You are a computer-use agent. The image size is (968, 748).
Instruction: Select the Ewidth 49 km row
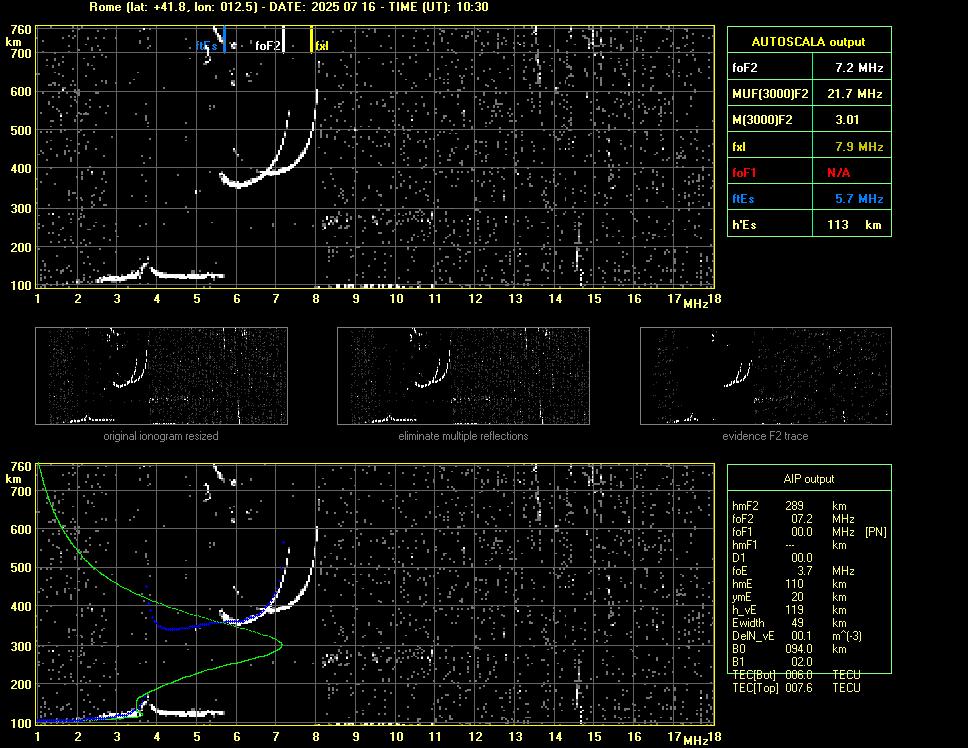pyautogui.click(x=789, y=622)
